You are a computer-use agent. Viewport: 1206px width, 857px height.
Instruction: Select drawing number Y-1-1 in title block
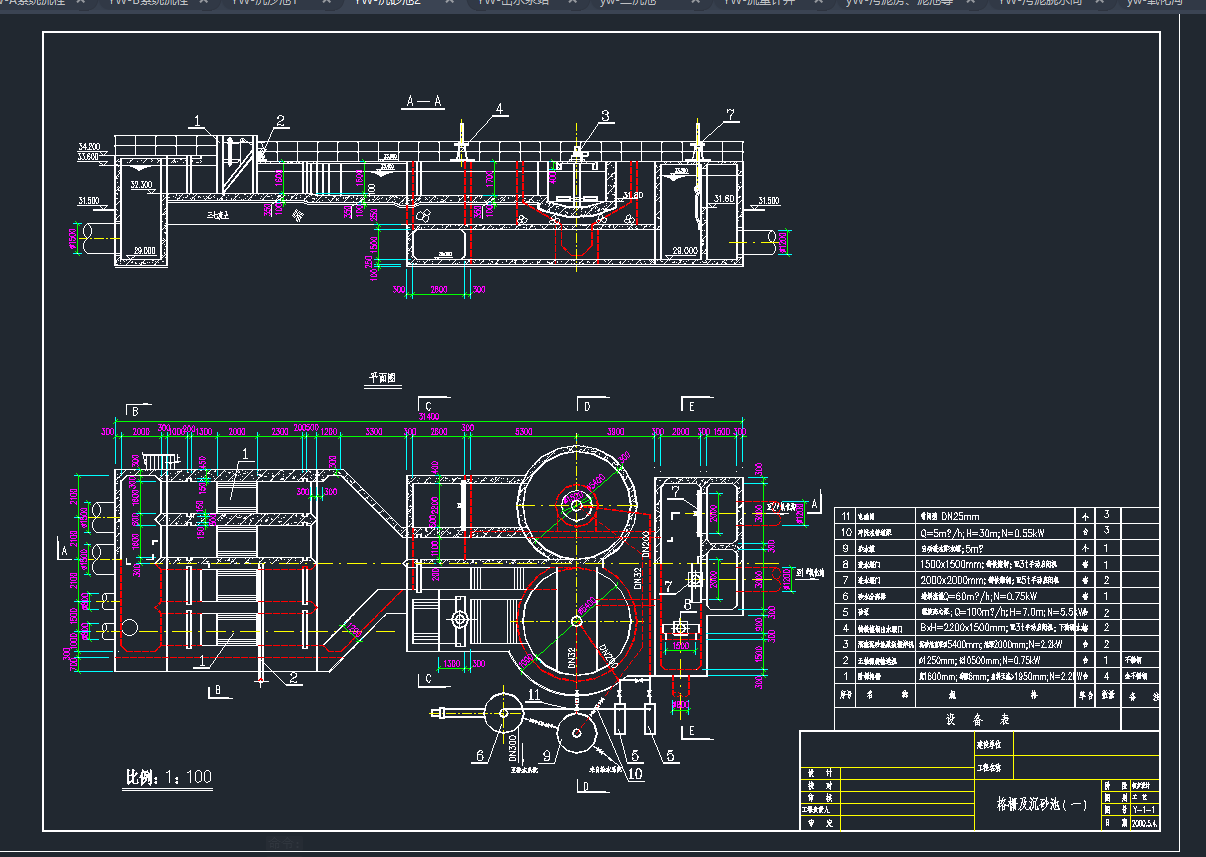point(1145,808)
